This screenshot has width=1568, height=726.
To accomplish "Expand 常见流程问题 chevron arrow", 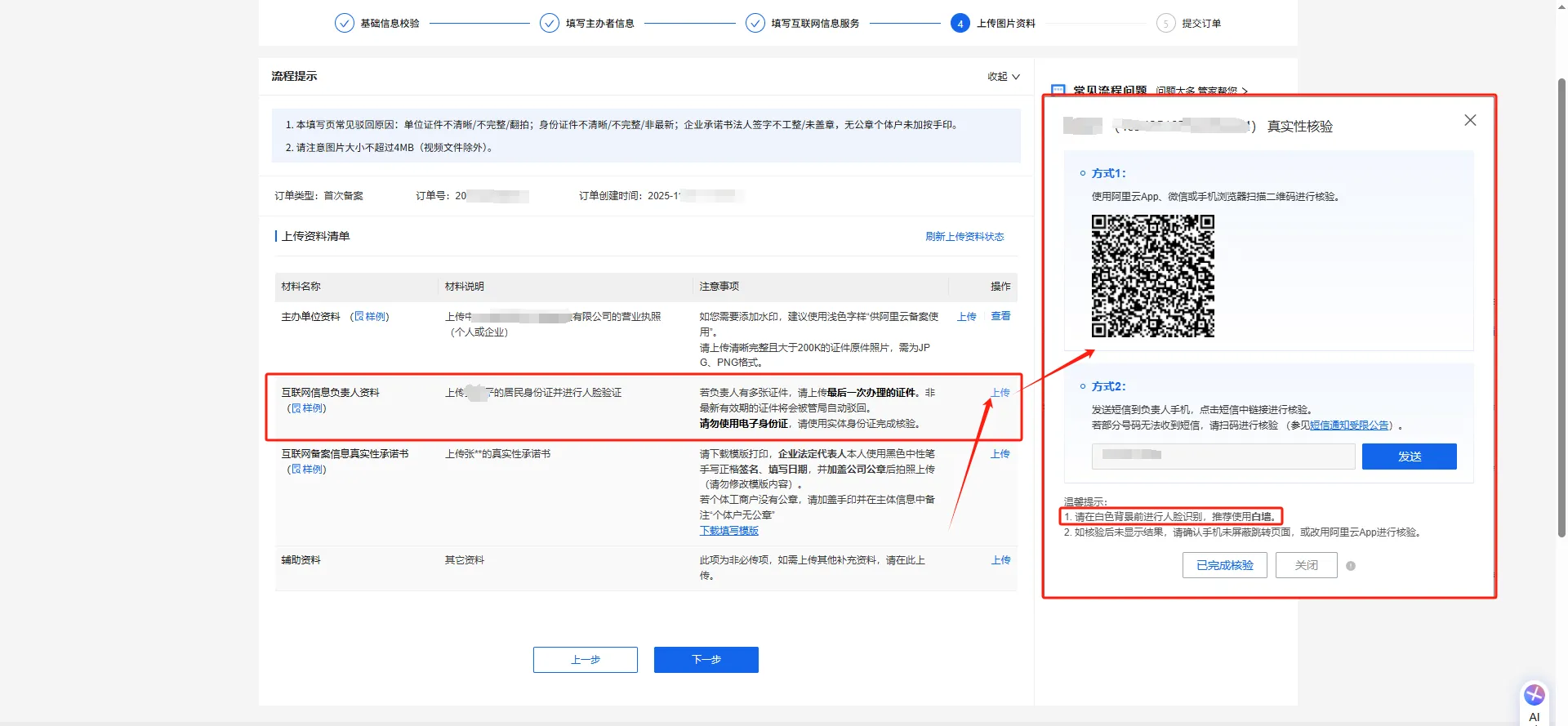I will (x=1245, y=91).
